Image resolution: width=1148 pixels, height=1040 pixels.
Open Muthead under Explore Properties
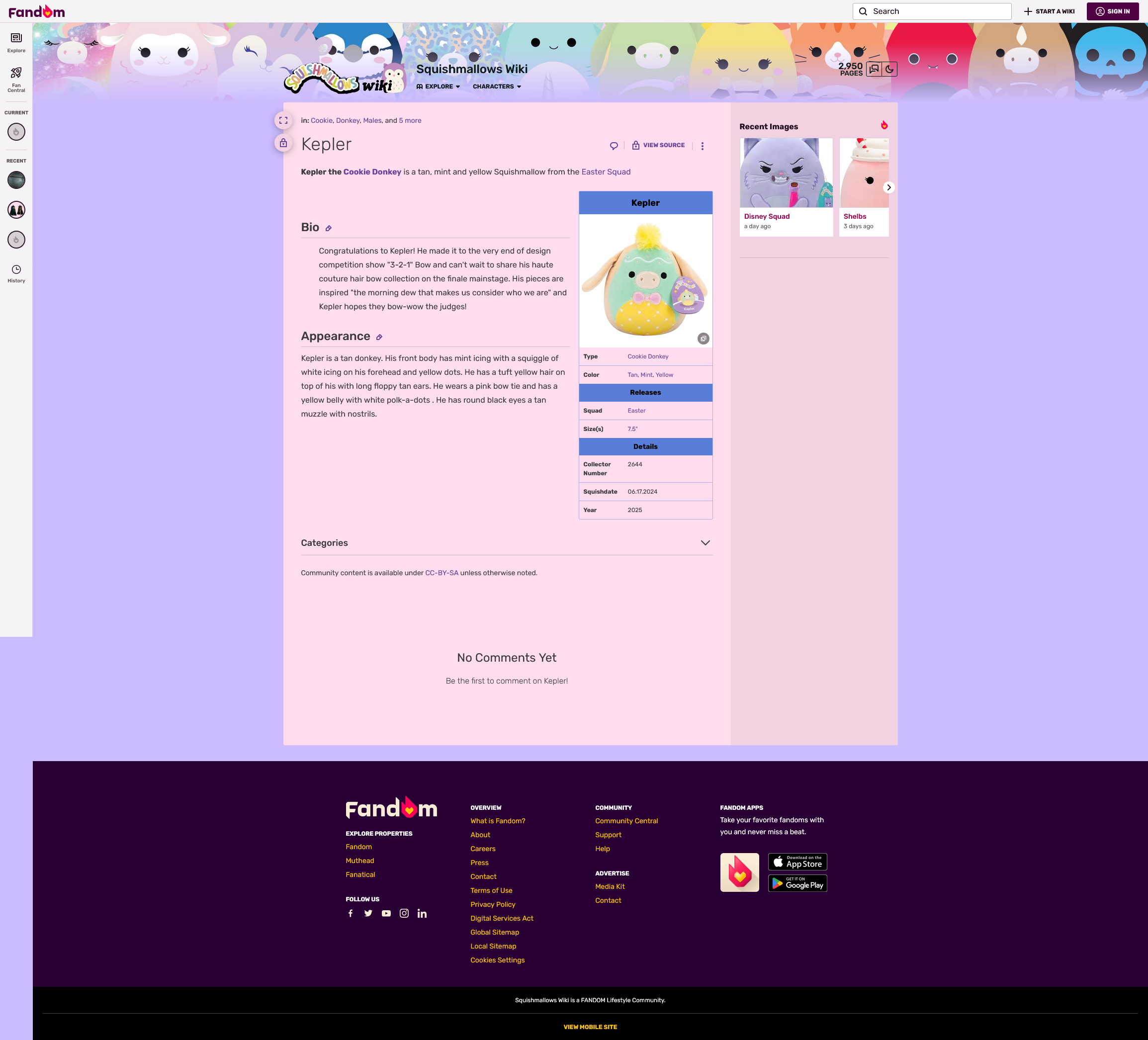tap(360, 861)
